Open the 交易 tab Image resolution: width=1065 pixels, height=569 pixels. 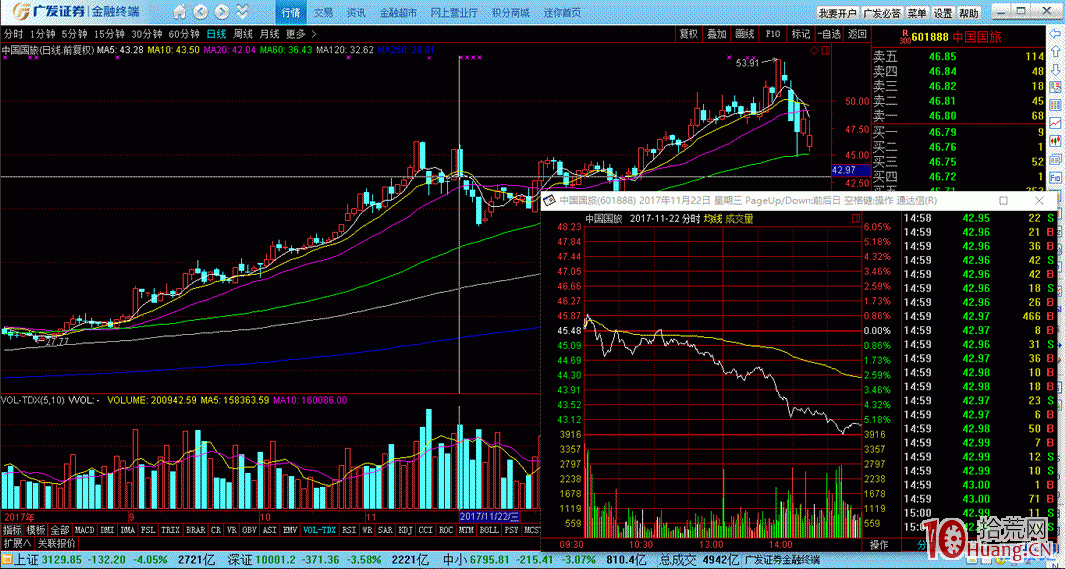323,13
